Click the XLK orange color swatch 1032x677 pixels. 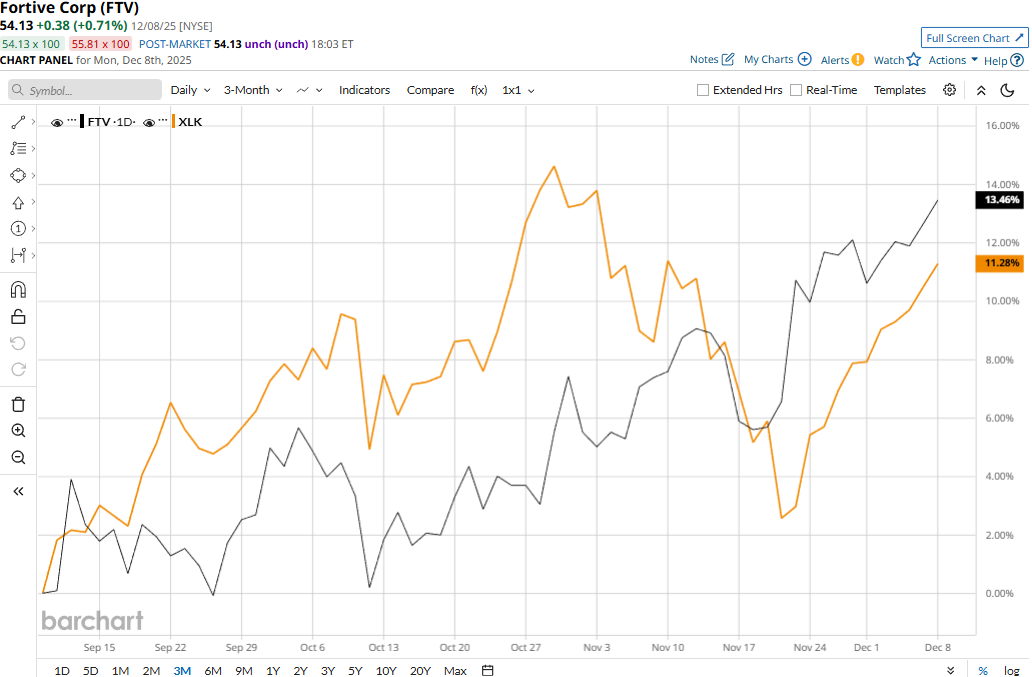point(173,122)
